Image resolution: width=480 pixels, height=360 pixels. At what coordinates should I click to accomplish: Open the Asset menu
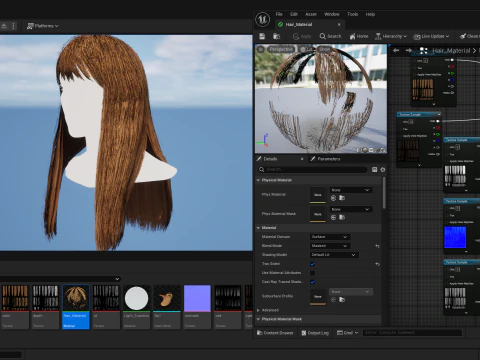tap(311, 14)
